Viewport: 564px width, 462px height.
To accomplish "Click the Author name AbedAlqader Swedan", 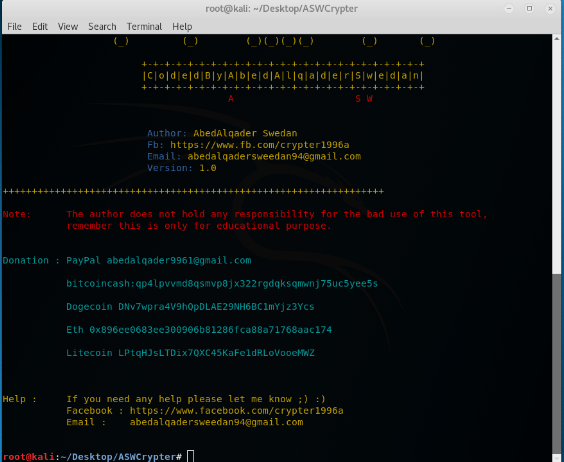I will coord(245,133).
